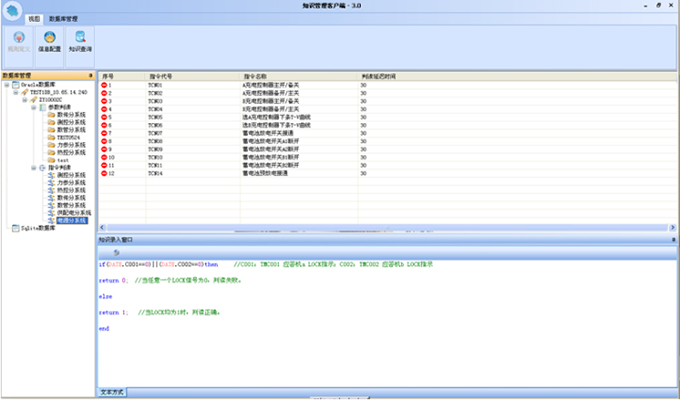Collapse the TEST108 connection node
The image size is (680, 400).
coord(16,92)
